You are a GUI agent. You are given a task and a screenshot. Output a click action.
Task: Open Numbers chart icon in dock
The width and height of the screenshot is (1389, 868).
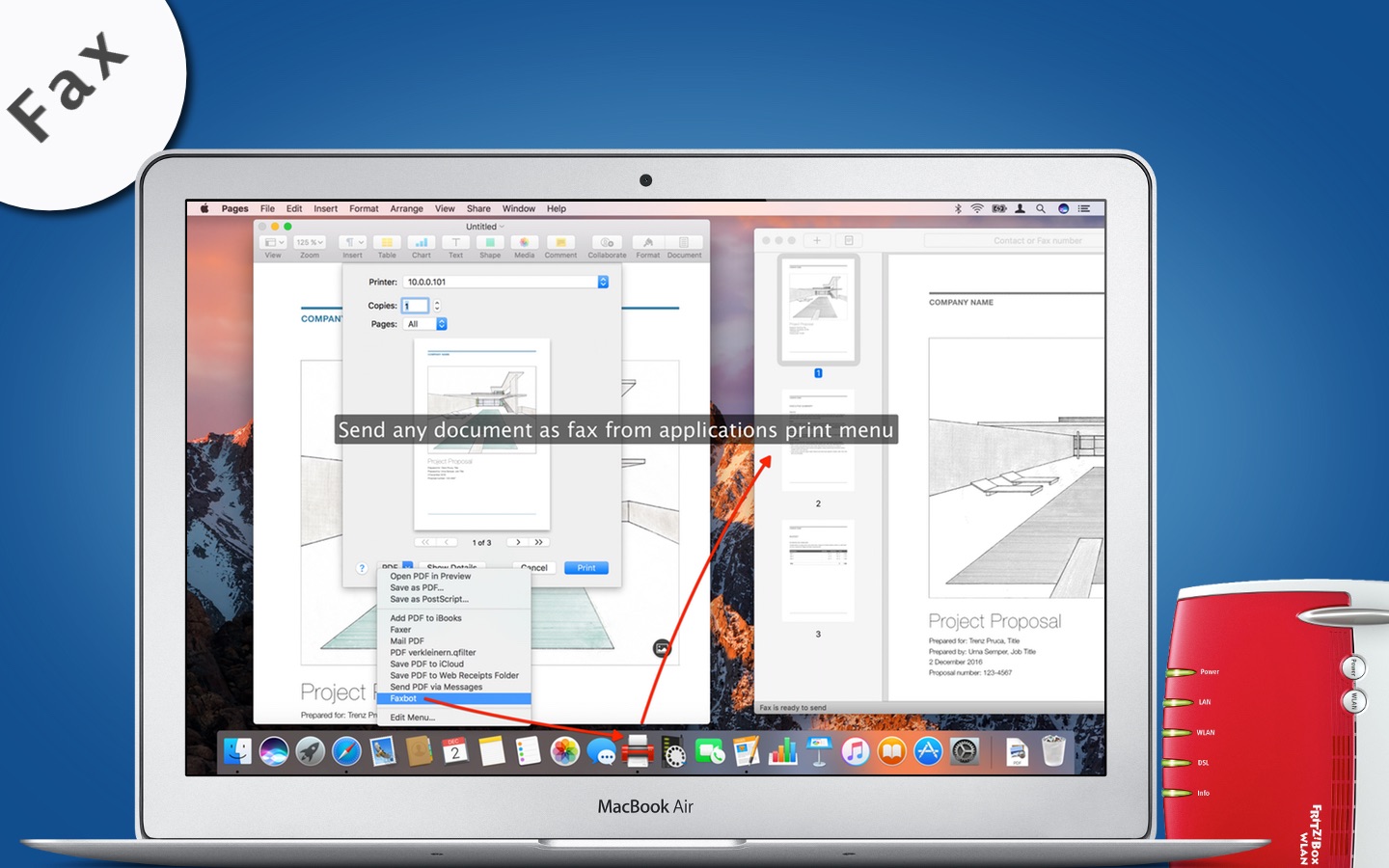click(x=783, y=751)
